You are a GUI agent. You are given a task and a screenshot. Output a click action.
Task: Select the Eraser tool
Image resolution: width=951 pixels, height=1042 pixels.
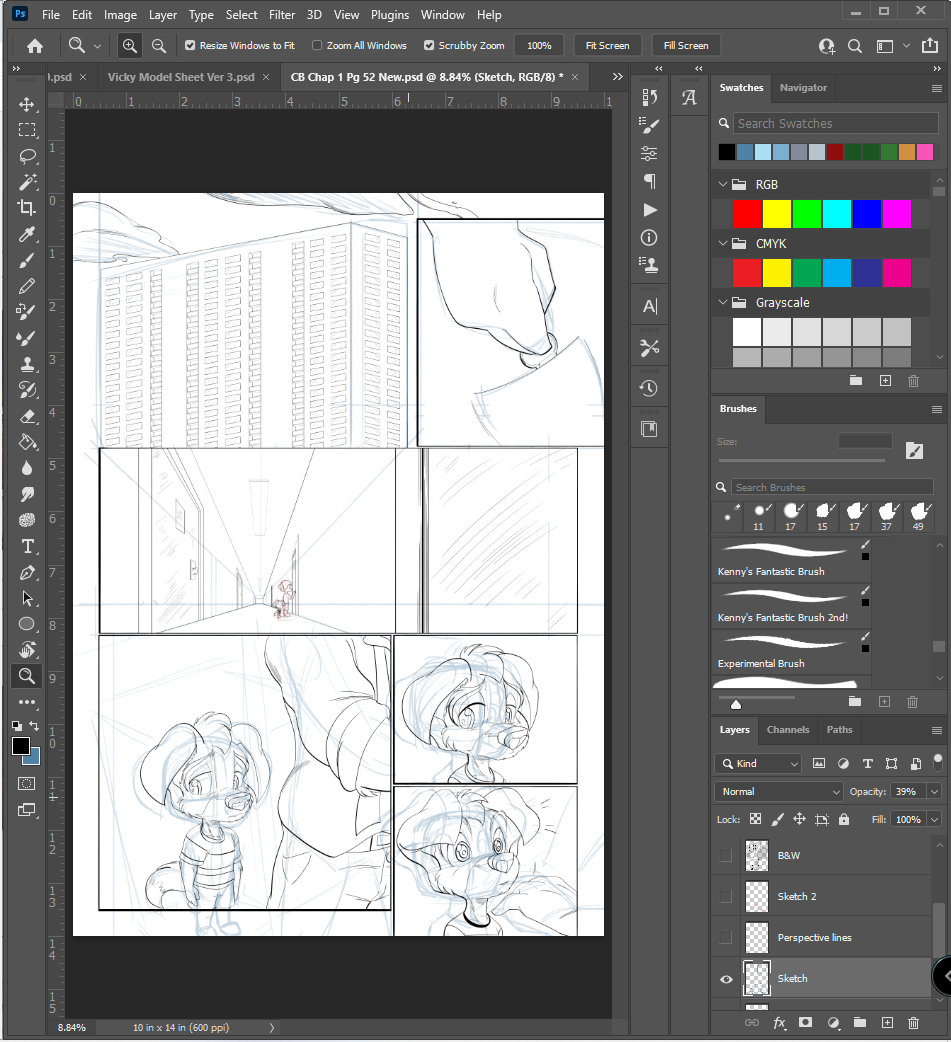[27, 417]
